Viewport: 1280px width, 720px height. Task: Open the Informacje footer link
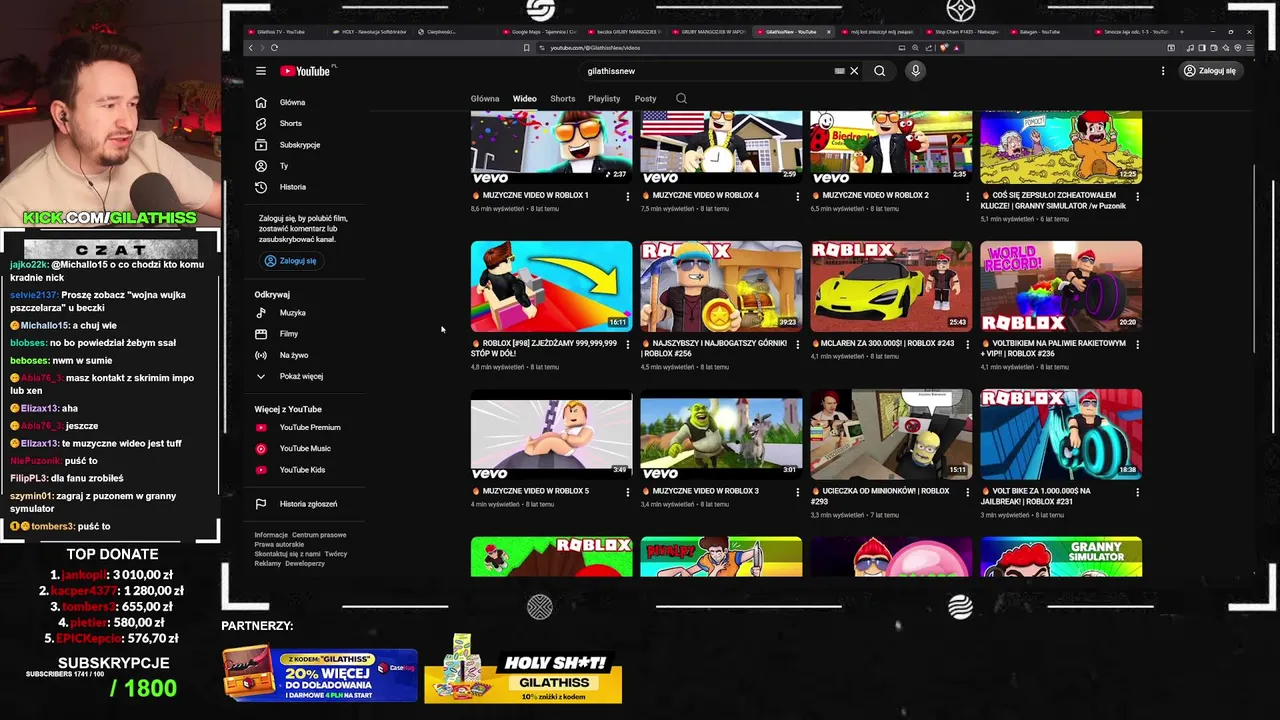(271, 535)
